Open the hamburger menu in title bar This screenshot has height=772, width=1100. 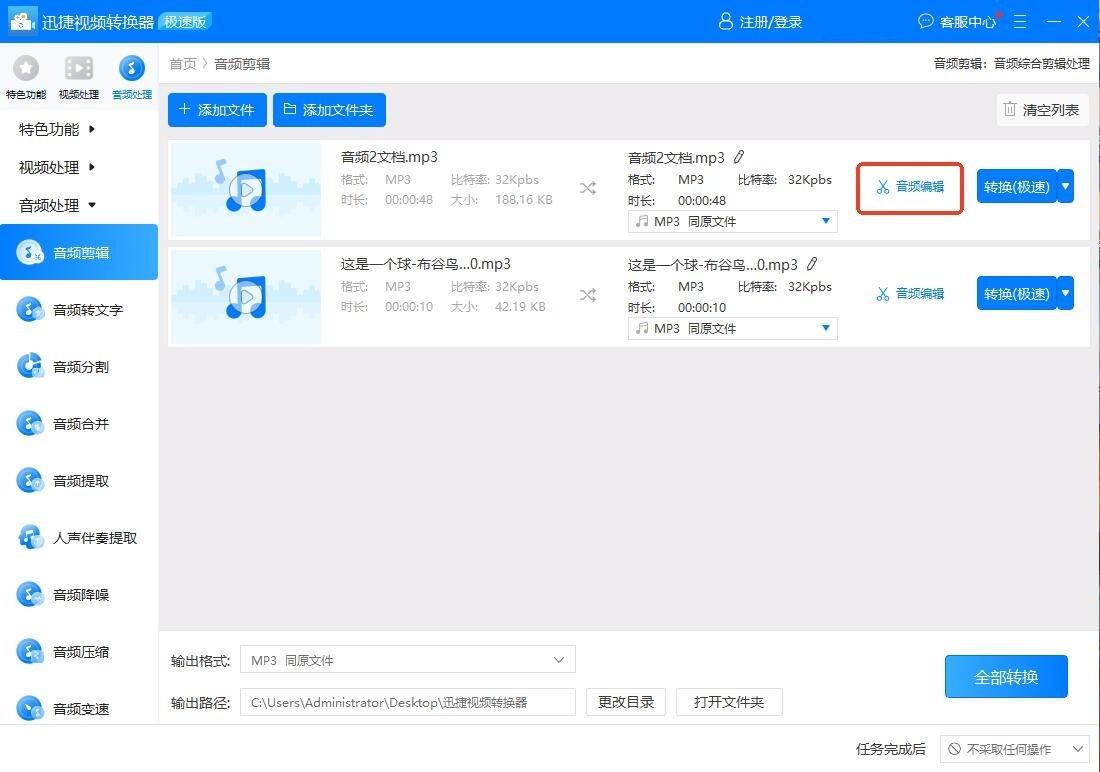[x=1020, y=21]
